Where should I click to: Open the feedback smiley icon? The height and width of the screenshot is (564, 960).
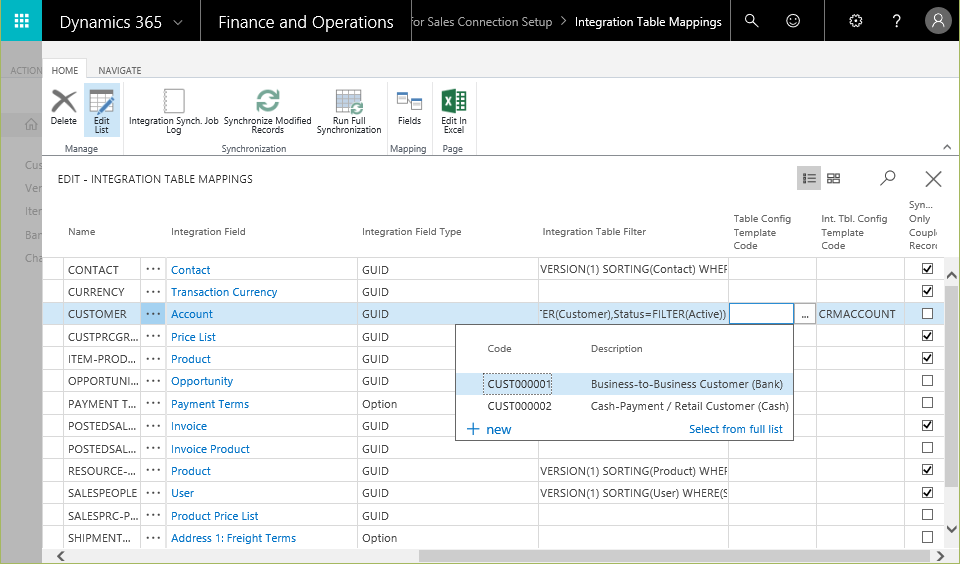point(793,21)
